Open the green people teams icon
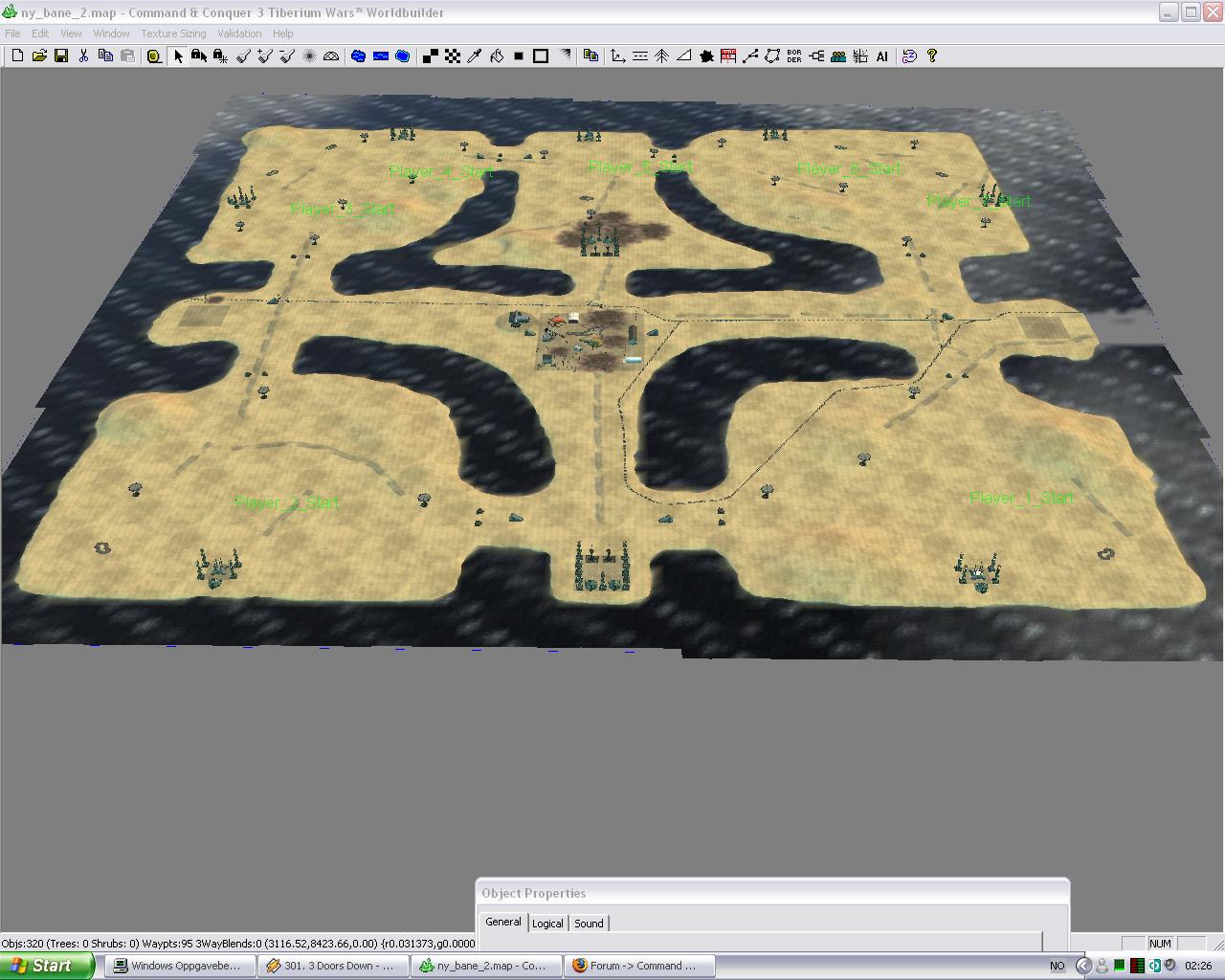This screenshot has width=1225, height=980. (x=838, y=56)
